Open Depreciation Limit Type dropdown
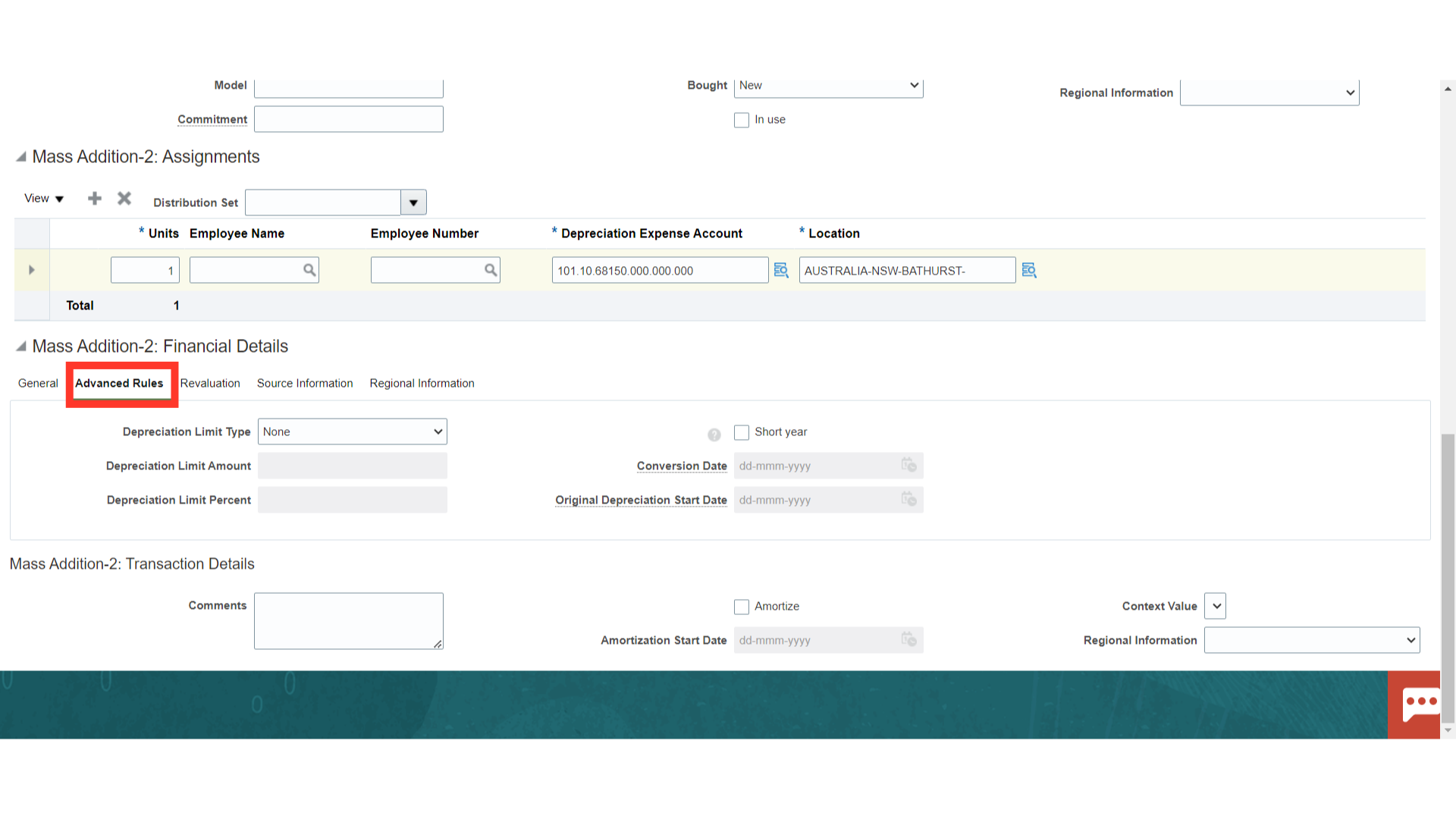 pos(353,431)
